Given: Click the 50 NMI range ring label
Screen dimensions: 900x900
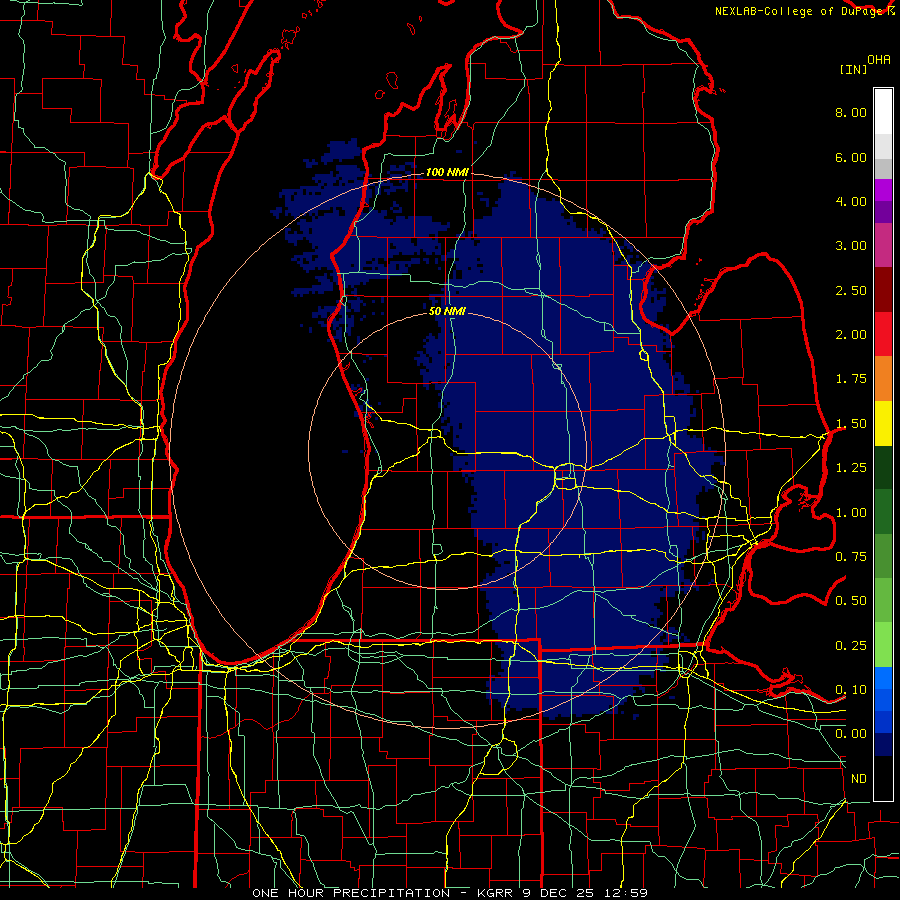Looking at the screenshot, I should point(447,312).
